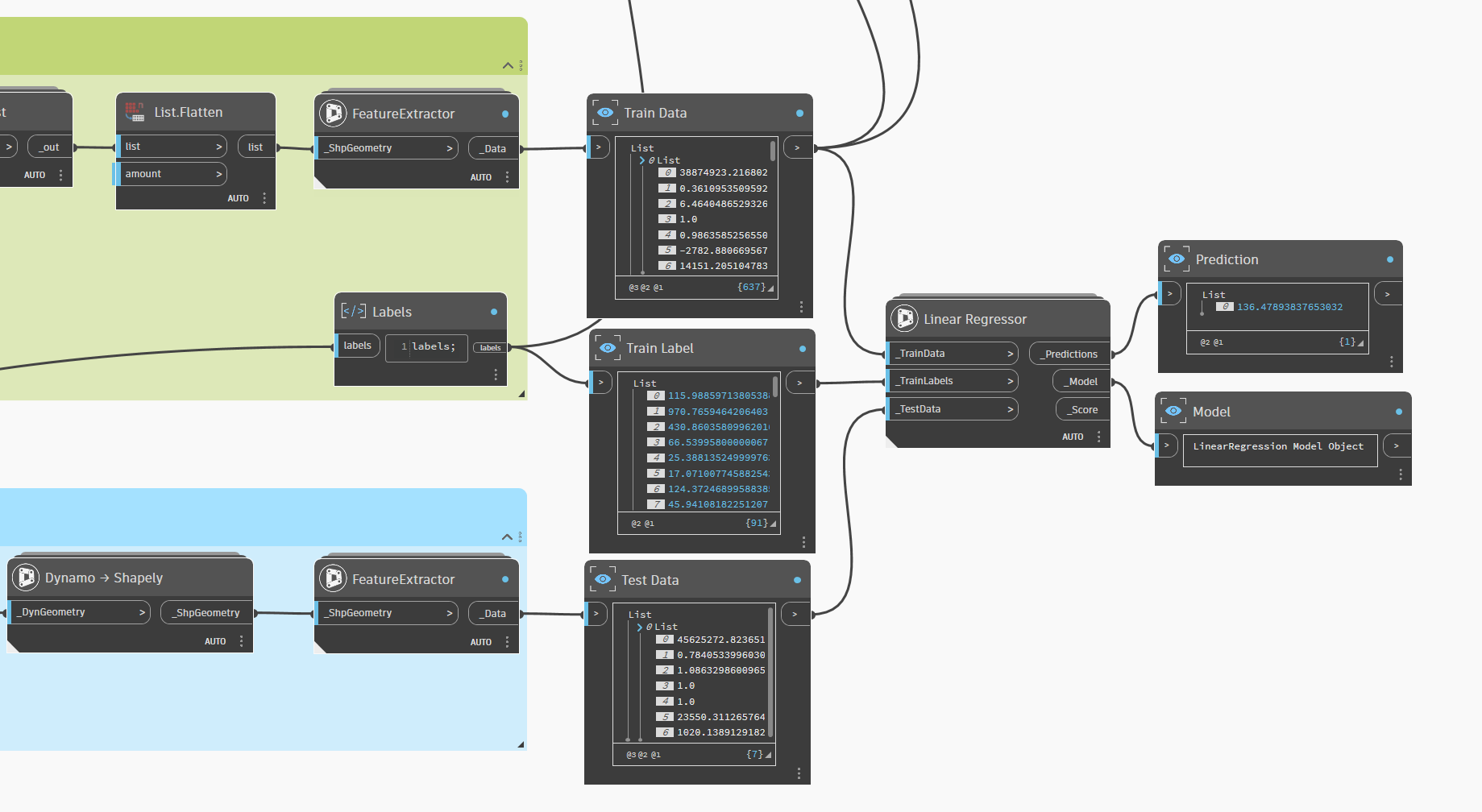
Task: Open top FeatureExtractor node options dots
Action: pos(507,177)
